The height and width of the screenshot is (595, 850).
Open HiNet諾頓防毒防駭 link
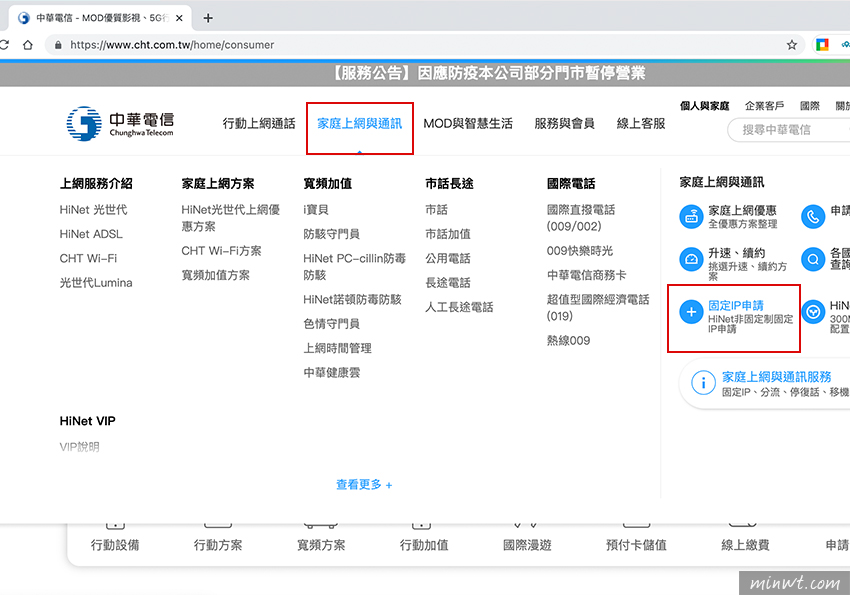click(352, 300)
